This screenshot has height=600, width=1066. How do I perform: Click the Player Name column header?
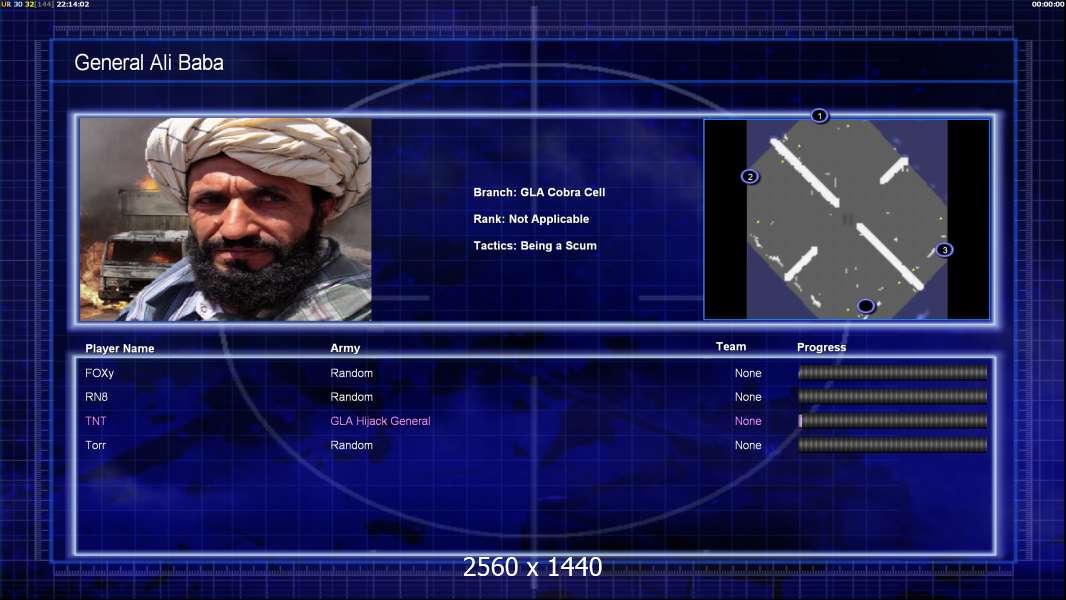tap(120, 349)
